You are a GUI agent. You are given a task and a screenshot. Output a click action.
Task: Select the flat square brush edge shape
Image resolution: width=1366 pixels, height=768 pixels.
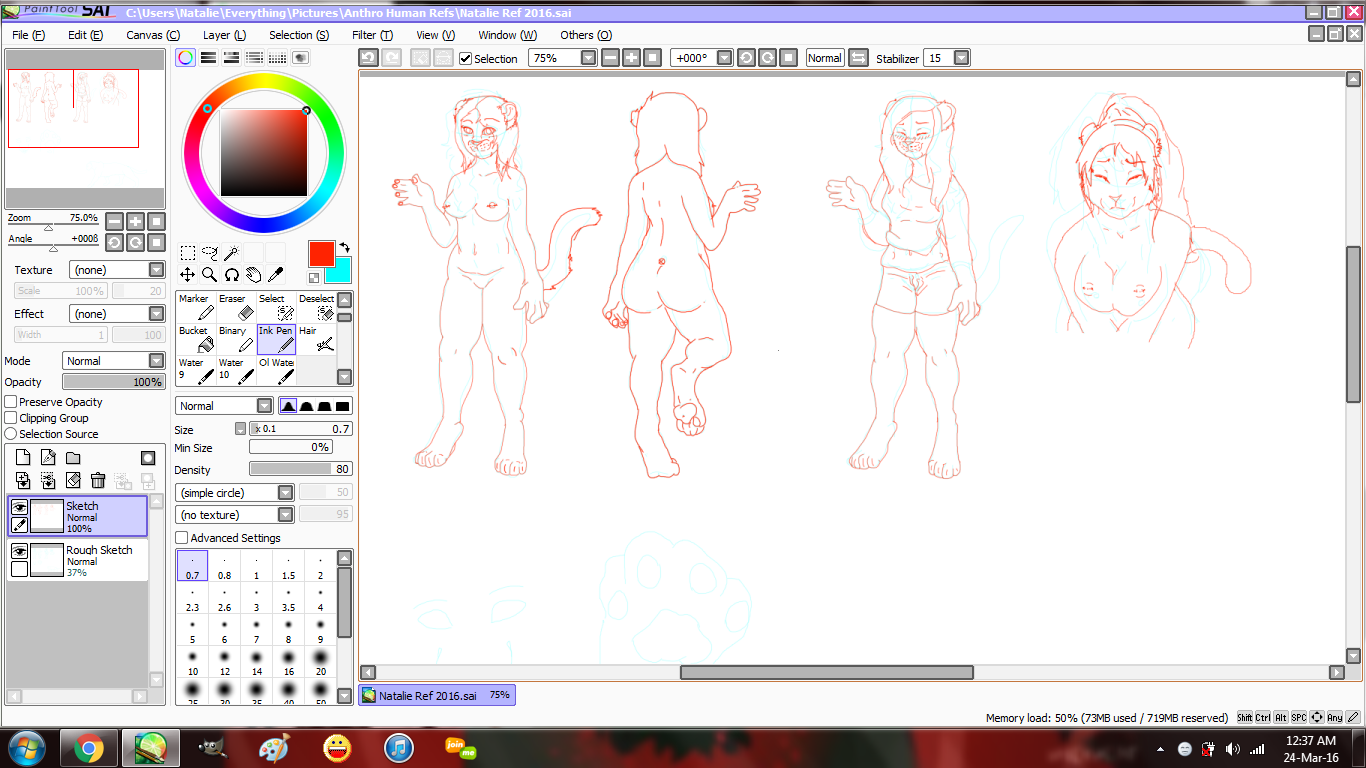pos(343,406)
